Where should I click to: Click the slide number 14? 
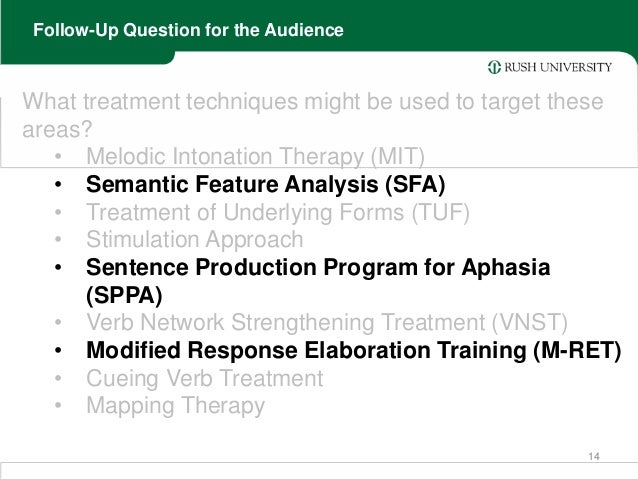point(594,457)
